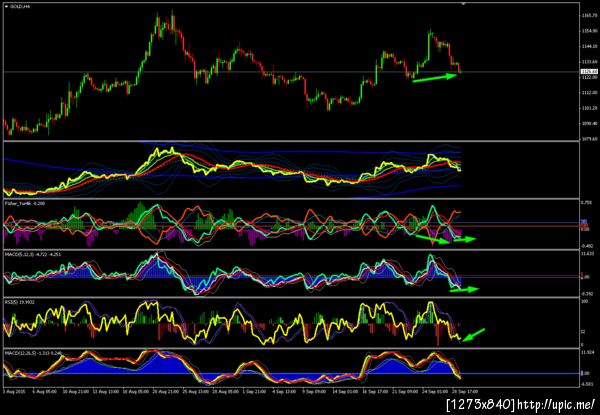Open the GOLD,H4 chart dropdown arrow
The image size is (600, 415).
6,7
